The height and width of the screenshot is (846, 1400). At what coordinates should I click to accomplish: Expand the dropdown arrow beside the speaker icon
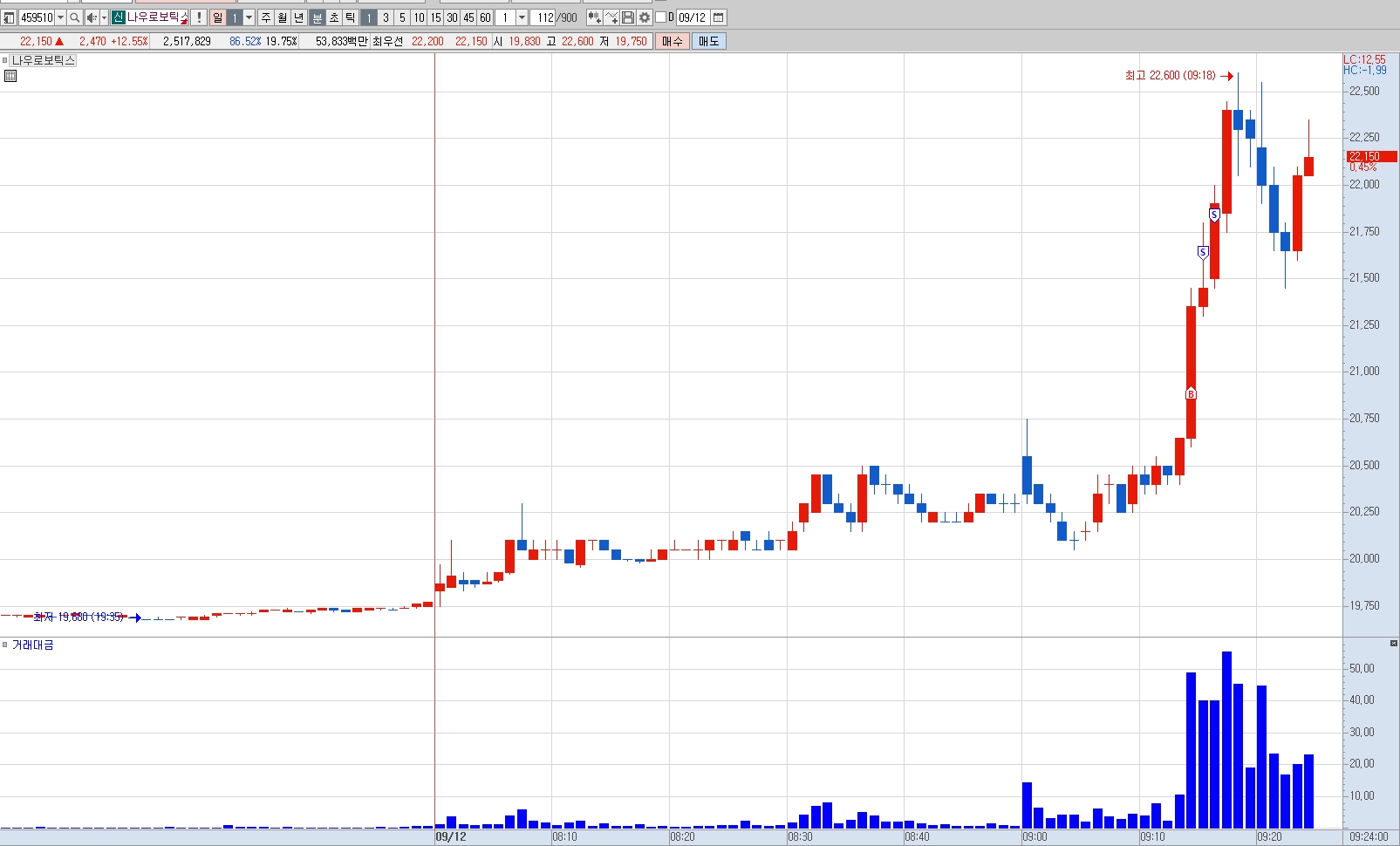pyautogui.click(x=104, y=17)
